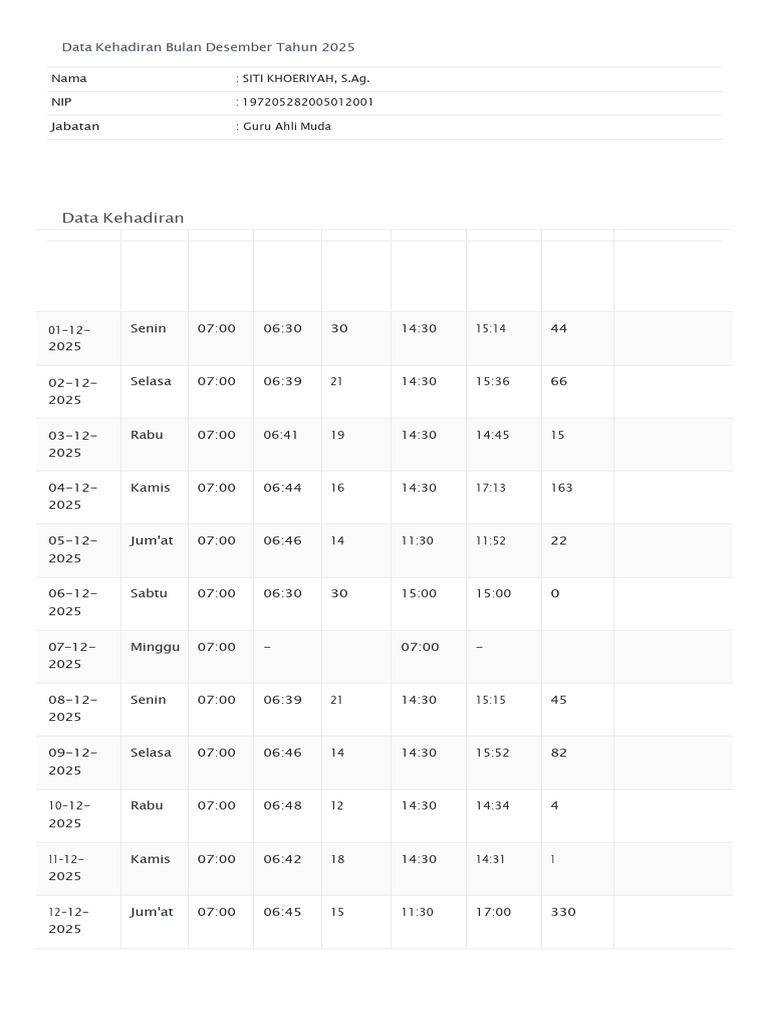Viewport: 768px width, 1024px height.
Task: Click the name SITI KHOERIYAH, S.Ag.
Action: 306,78
